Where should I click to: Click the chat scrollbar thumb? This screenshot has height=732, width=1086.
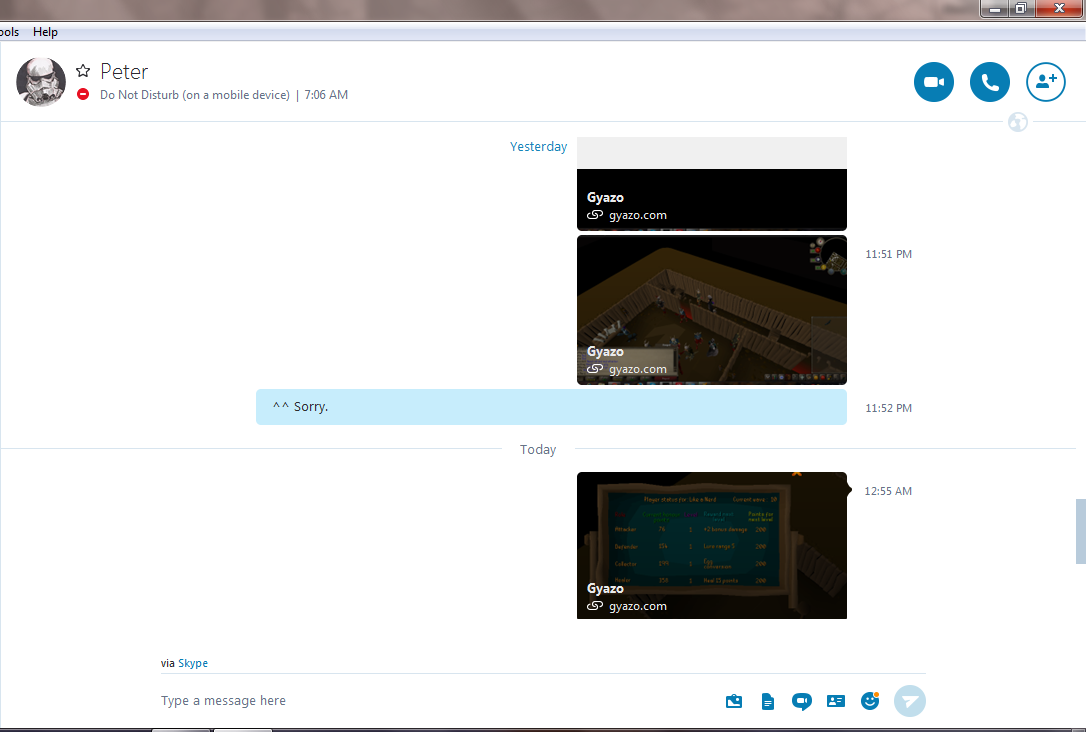1080,531
